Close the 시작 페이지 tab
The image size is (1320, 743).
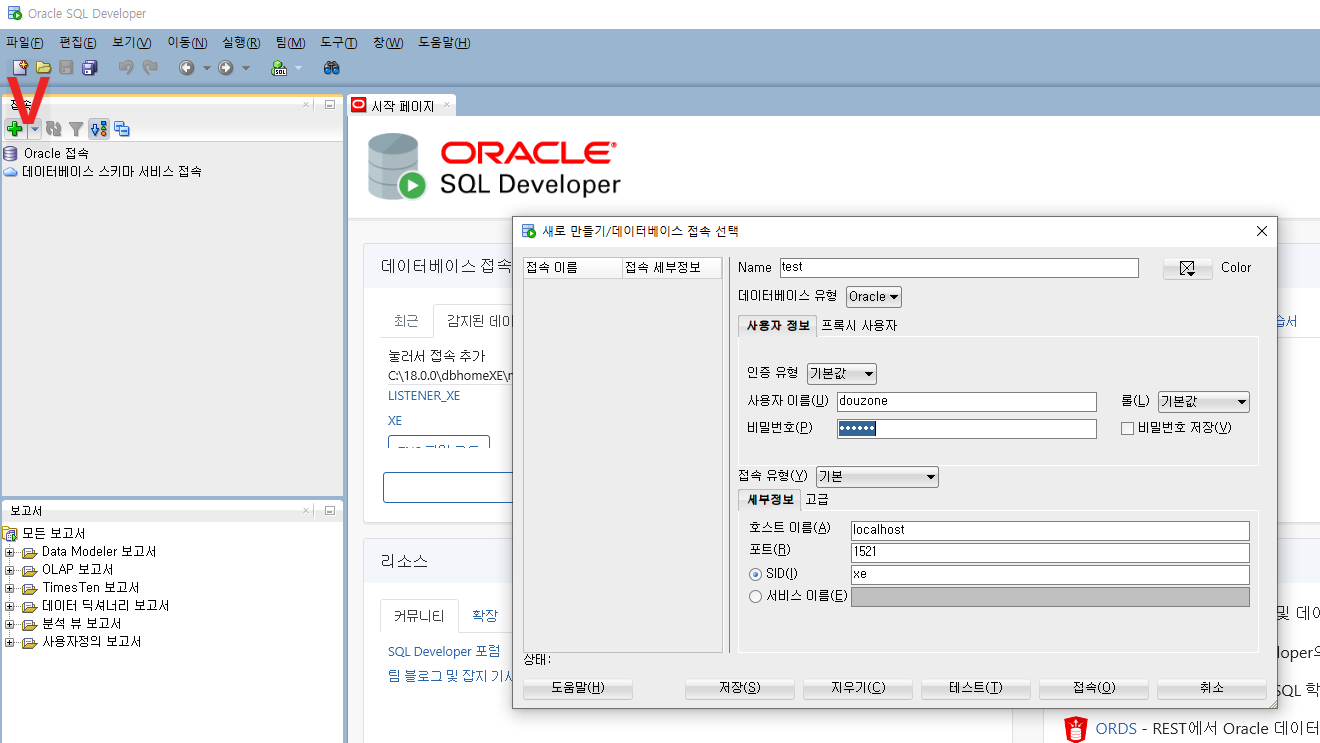coord(447,105)
